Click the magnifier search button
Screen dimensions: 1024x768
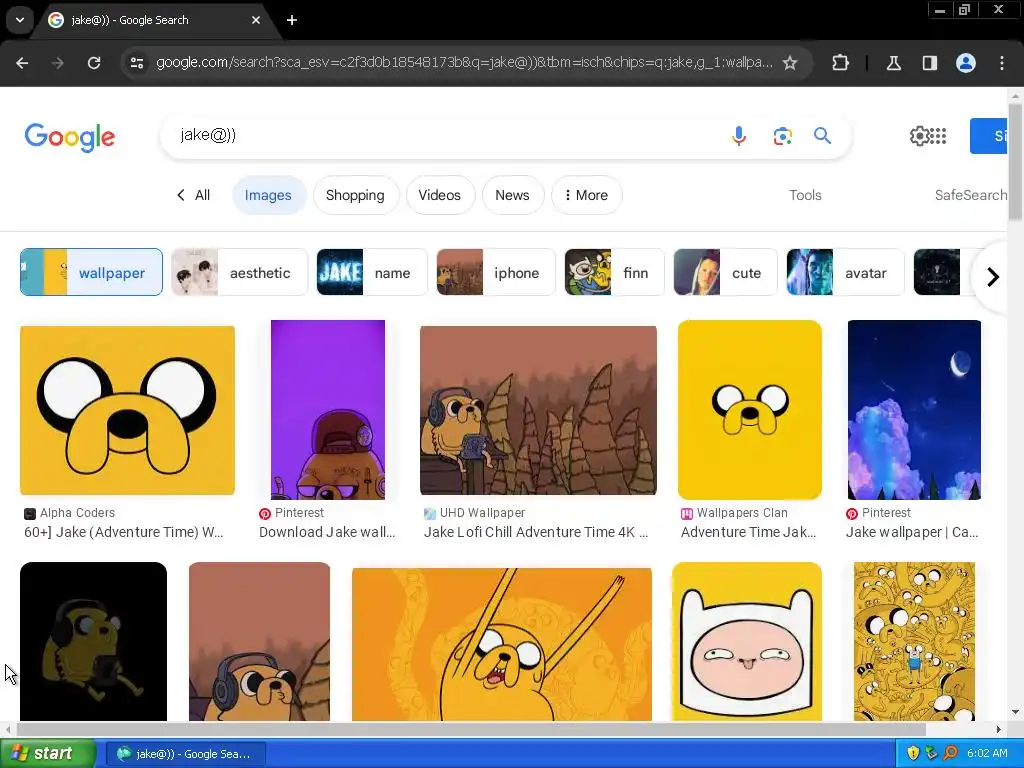[822, 136]
